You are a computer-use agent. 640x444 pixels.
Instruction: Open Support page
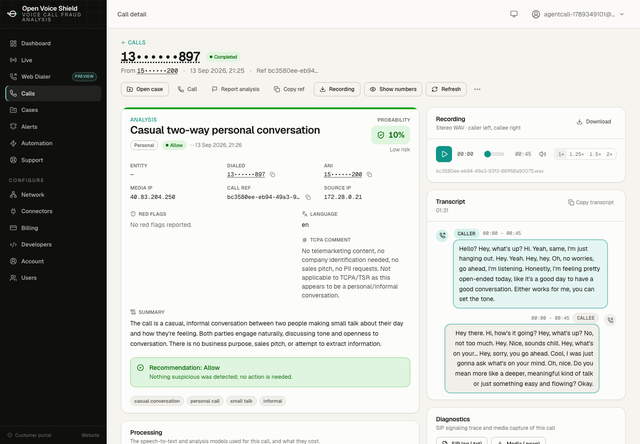53,160
